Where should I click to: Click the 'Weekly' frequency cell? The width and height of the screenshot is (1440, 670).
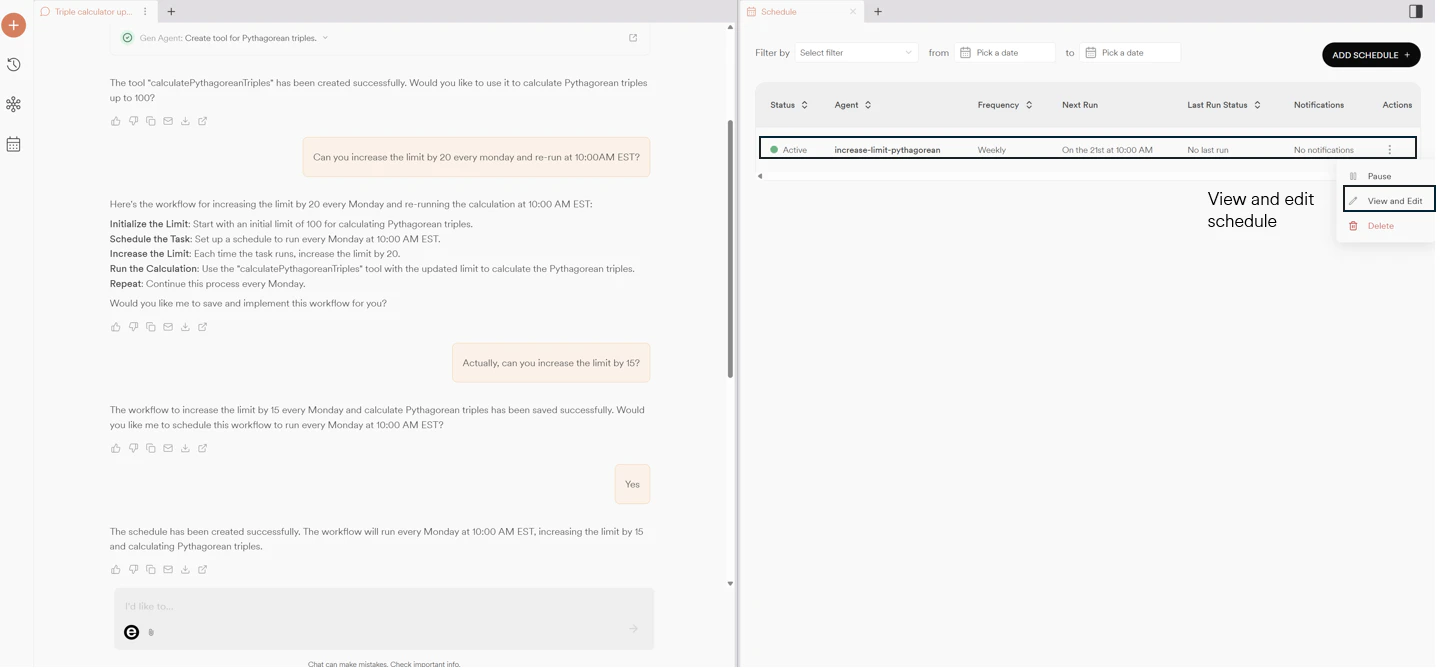coord(992,150)
